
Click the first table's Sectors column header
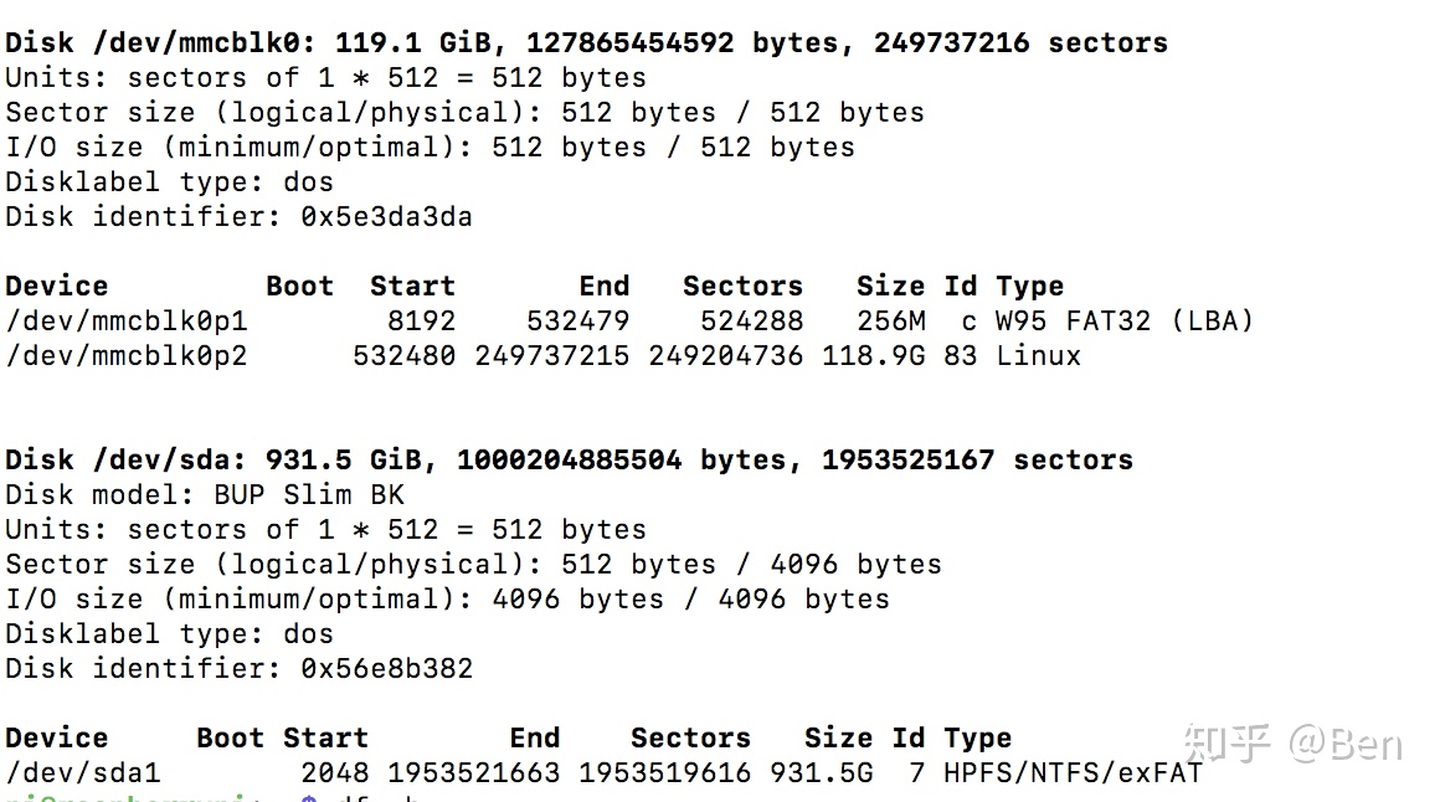point(742,287)
